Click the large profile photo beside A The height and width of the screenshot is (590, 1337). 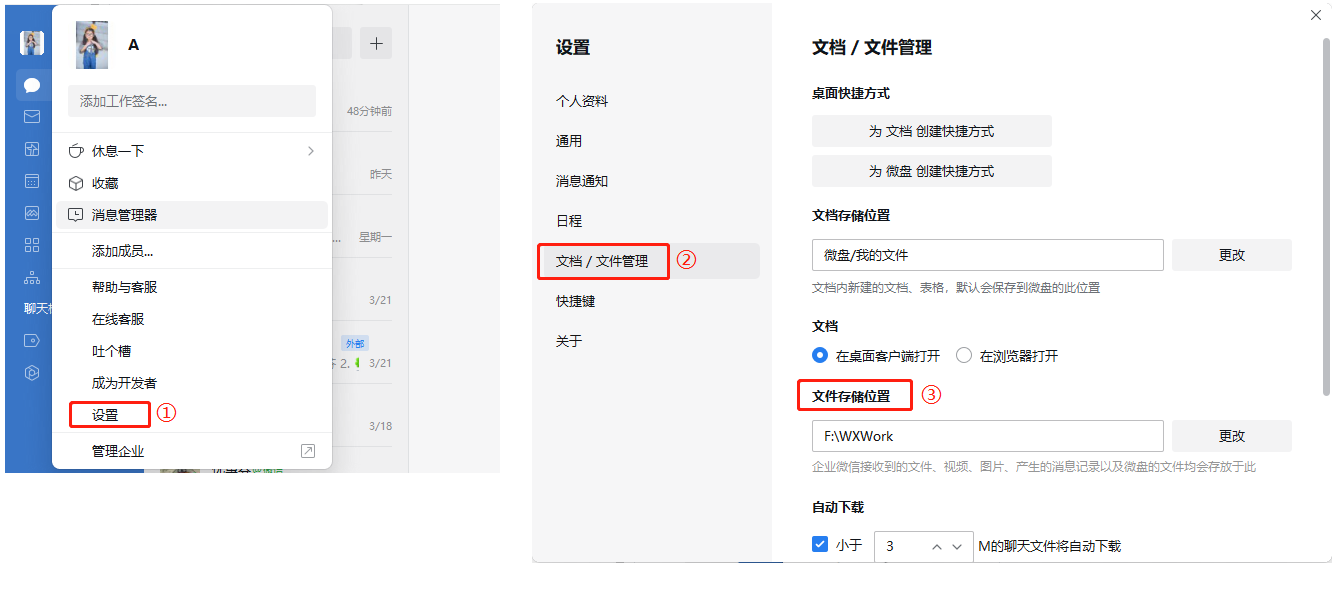[92, 45]
